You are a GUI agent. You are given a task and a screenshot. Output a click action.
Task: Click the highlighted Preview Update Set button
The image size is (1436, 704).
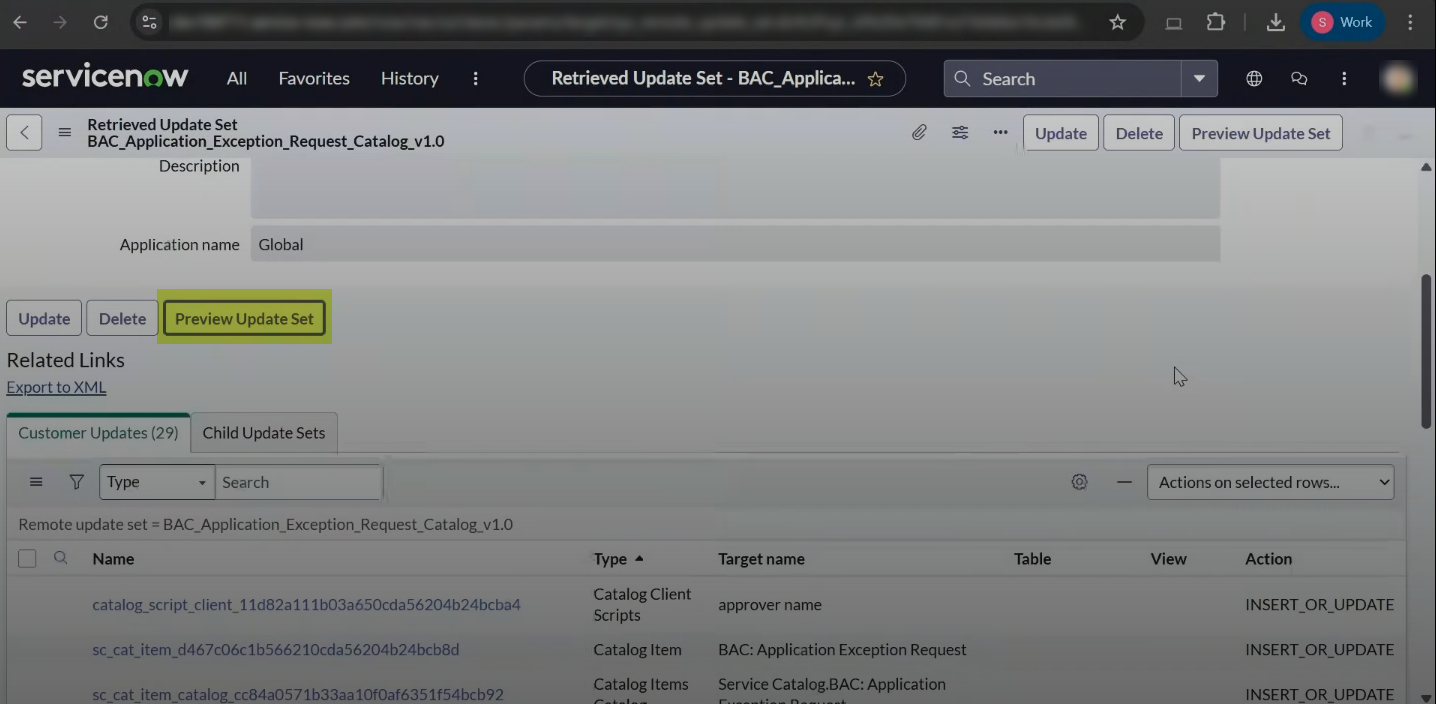tap(244, 319)
